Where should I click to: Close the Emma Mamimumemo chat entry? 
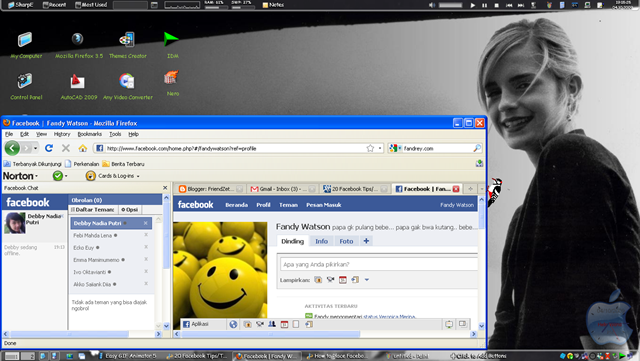point(146,259)
